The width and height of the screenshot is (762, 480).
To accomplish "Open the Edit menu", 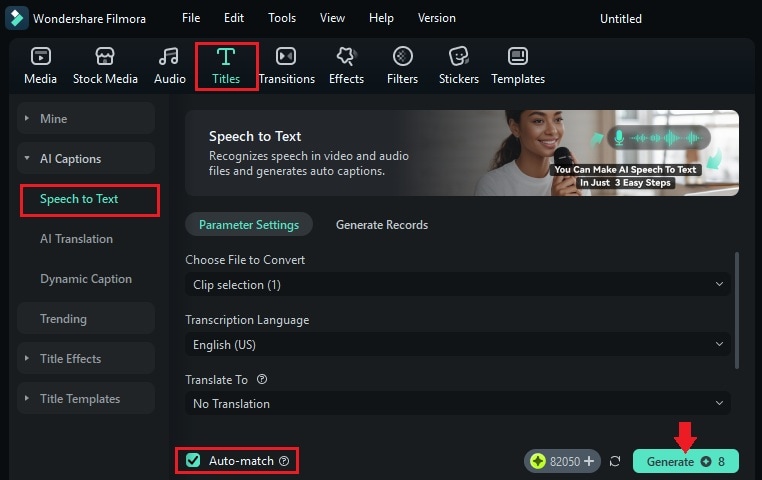I will coord(234,18).
